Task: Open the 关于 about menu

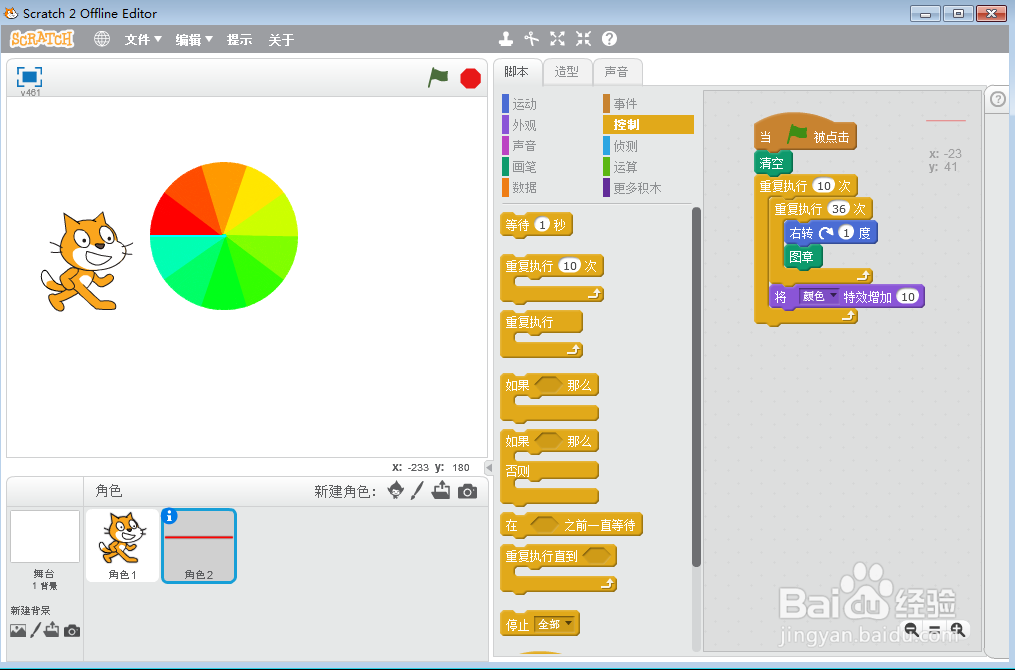Action: click(281, 39)
